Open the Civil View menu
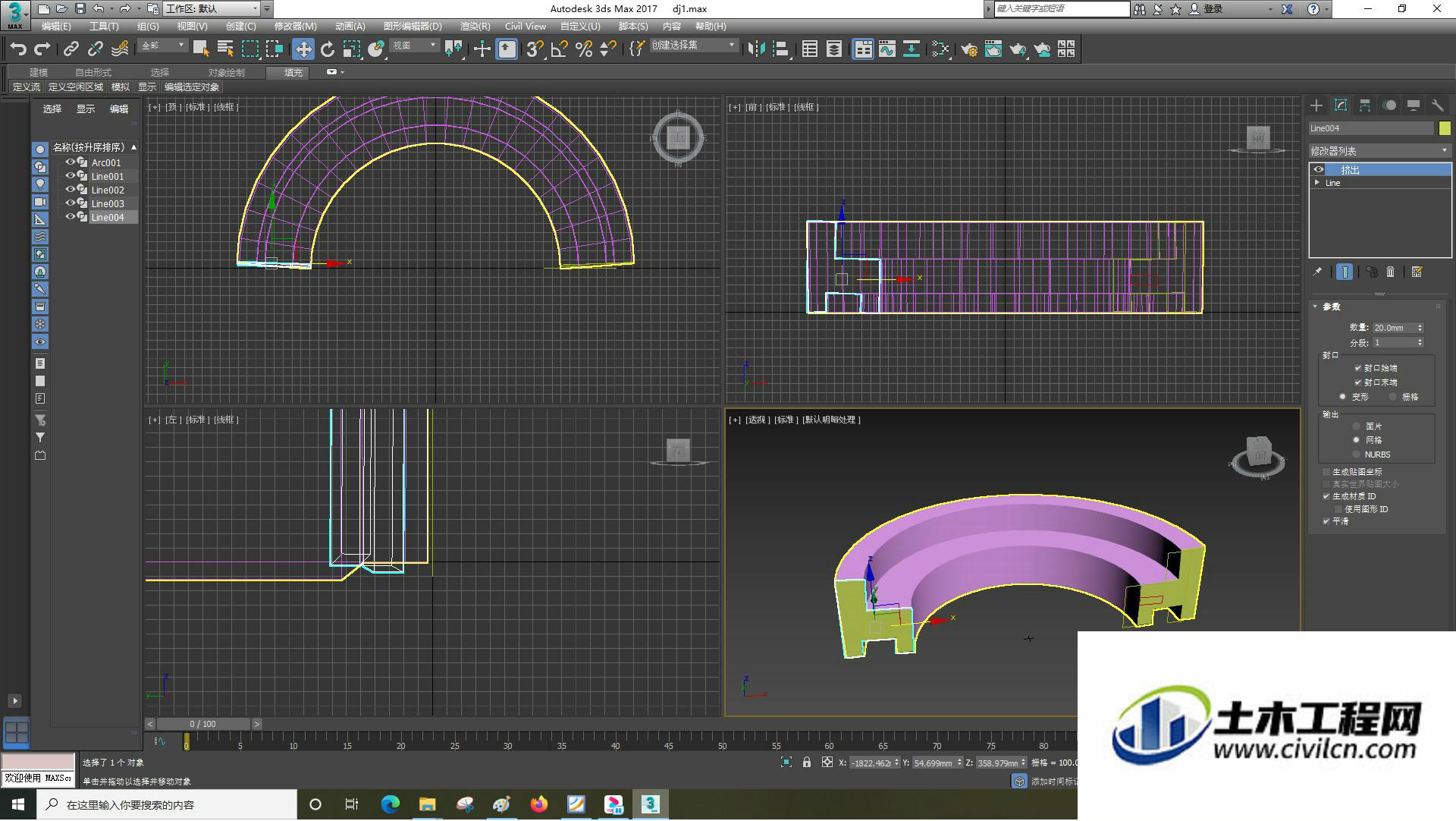The width and height of the screenshot is (1456, 821). point(526,27)
